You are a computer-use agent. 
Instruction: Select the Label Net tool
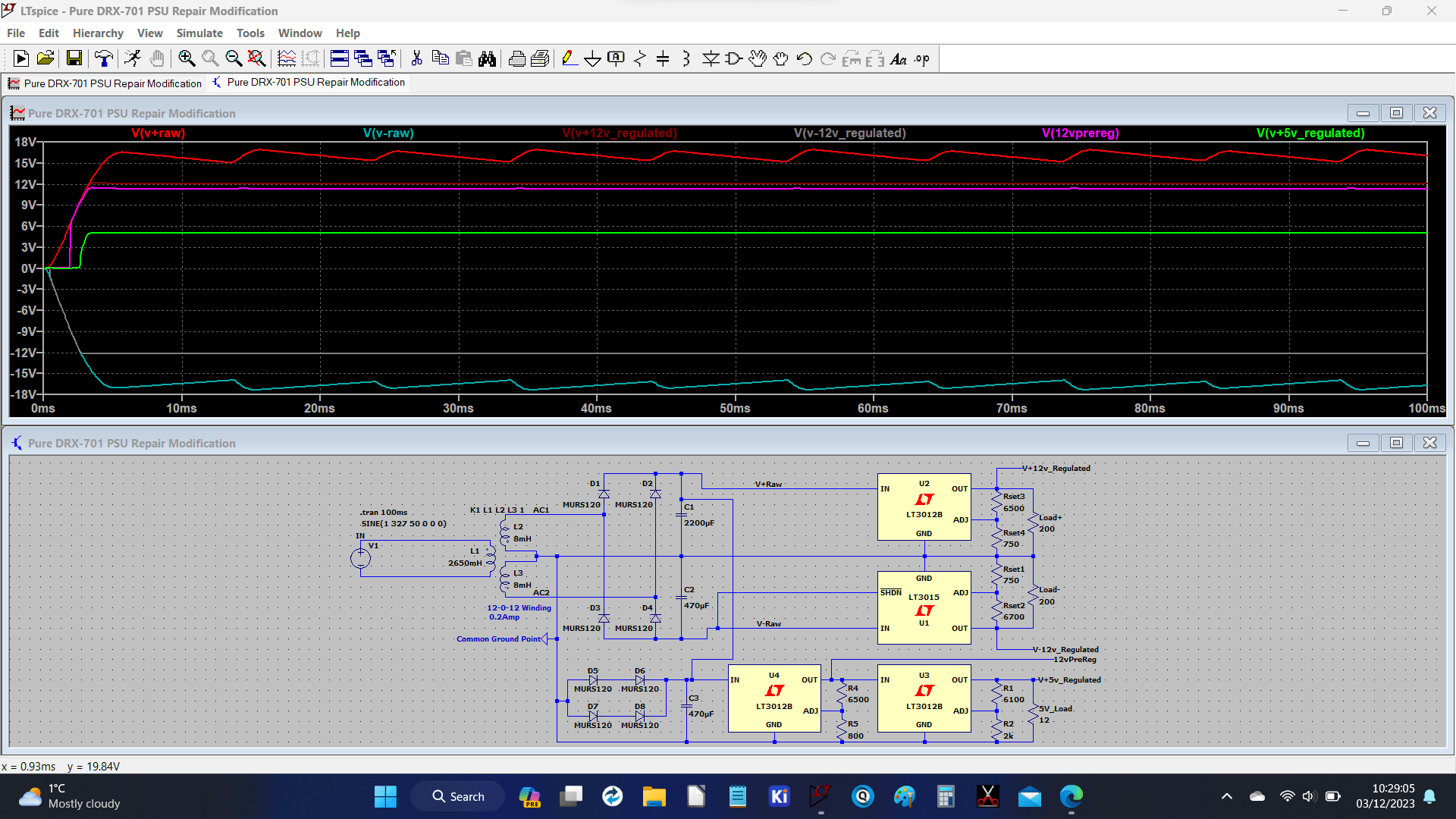[617, 58]
